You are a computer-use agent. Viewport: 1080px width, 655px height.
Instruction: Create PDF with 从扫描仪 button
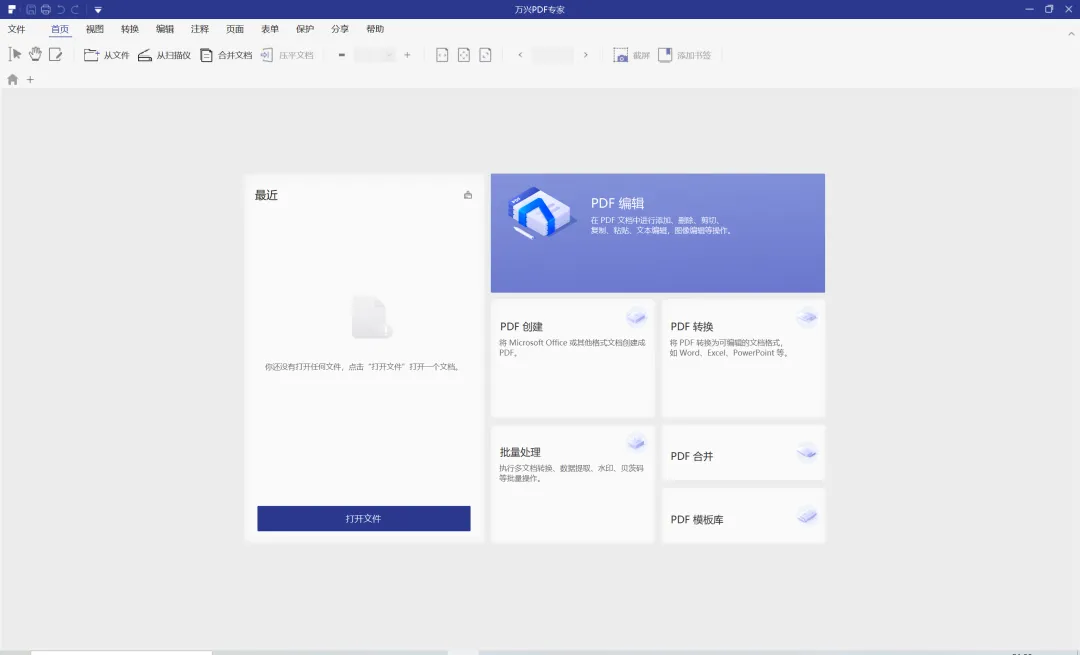click(164, 55)
